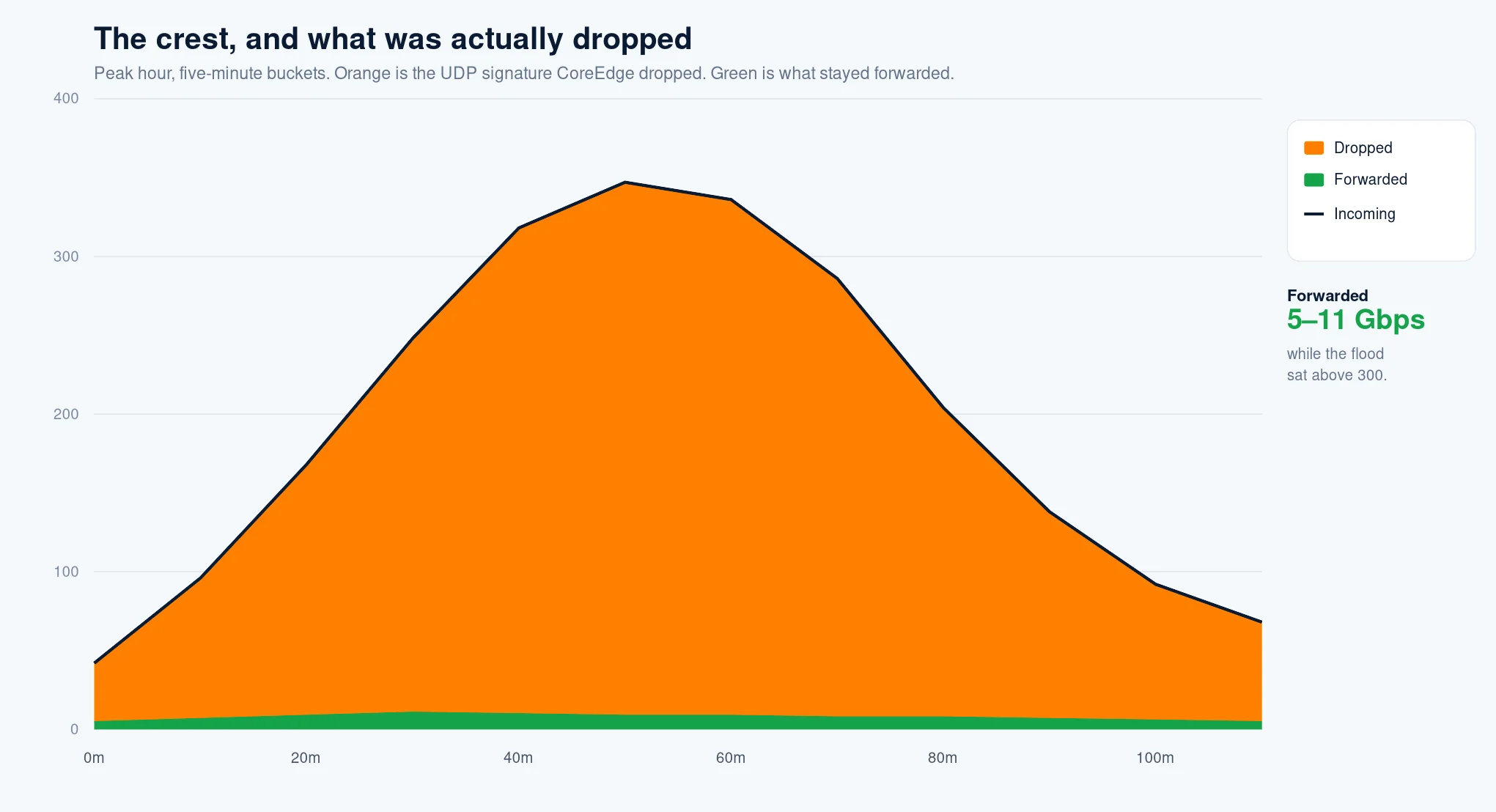Click the 80m x-axis tick label
1496x812 pixels.
click(943, 758)
